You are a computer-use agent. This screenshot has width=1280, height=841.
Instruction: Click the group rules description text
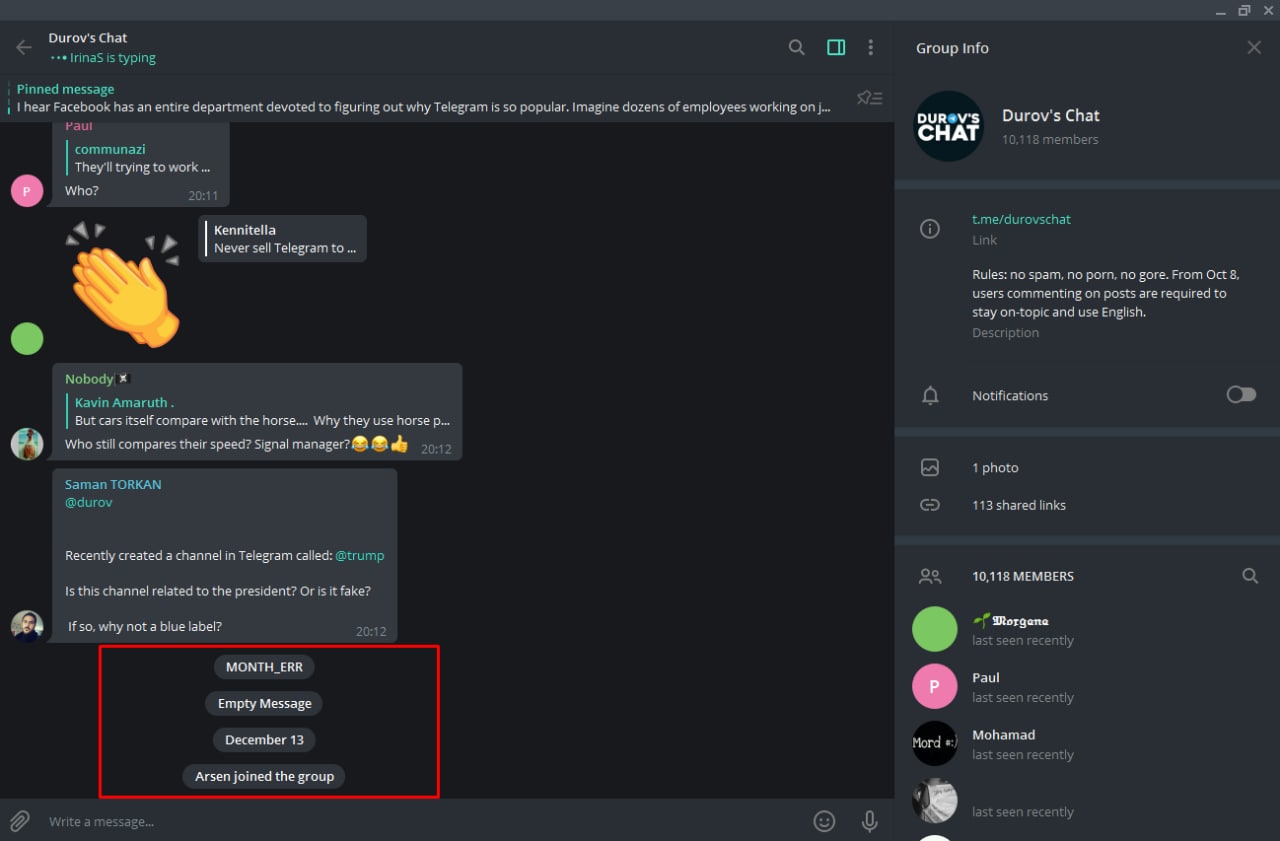click(x=1105, y=293)
